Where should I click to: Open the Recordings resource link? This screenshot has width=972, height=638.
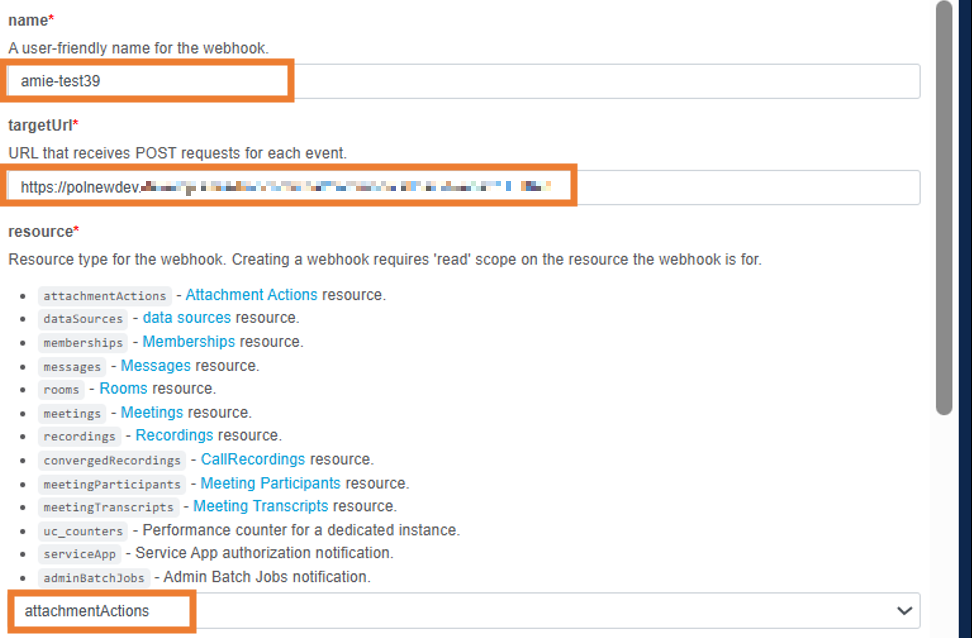[x=174, y=435]
